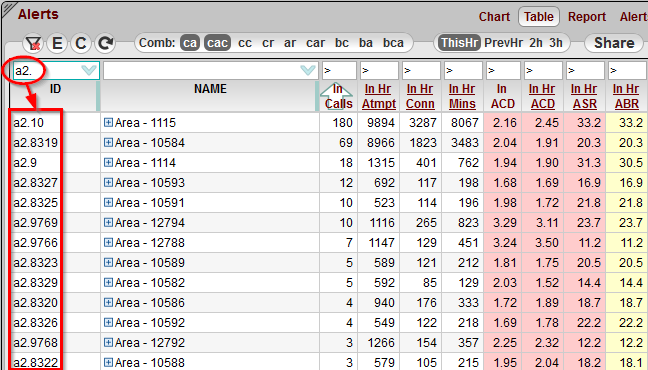Sort by In Hr Atmpt column
Image resolution: width=648 pixels, height=370 pixels.
click(x=379, y=96)
